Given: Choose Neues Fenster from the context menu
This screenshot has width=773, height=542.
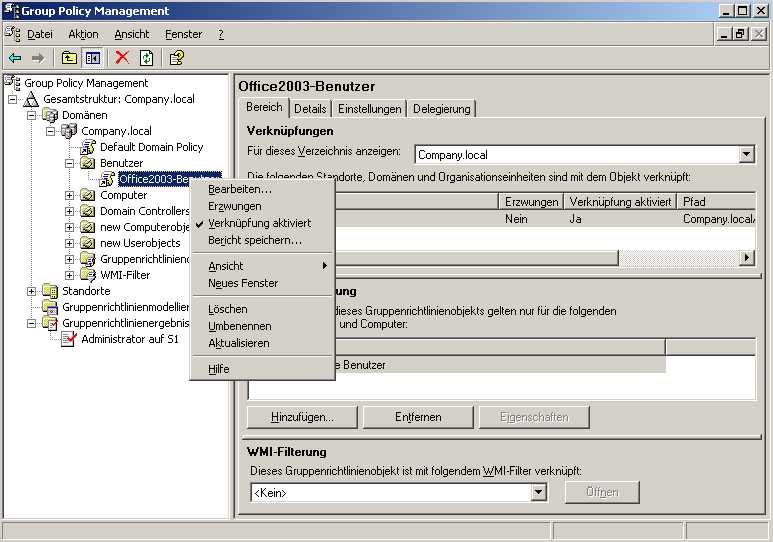Looking at the screenshot, I should pyautogui.click(x=262, y=283).
